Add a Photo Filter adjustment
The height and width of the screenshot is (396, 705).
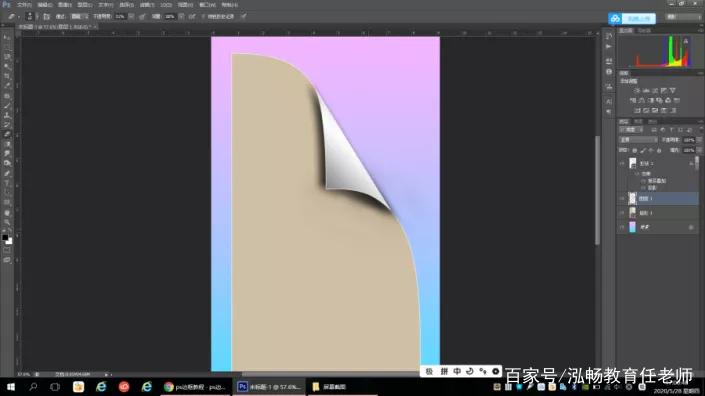click(x=659, y=100)
